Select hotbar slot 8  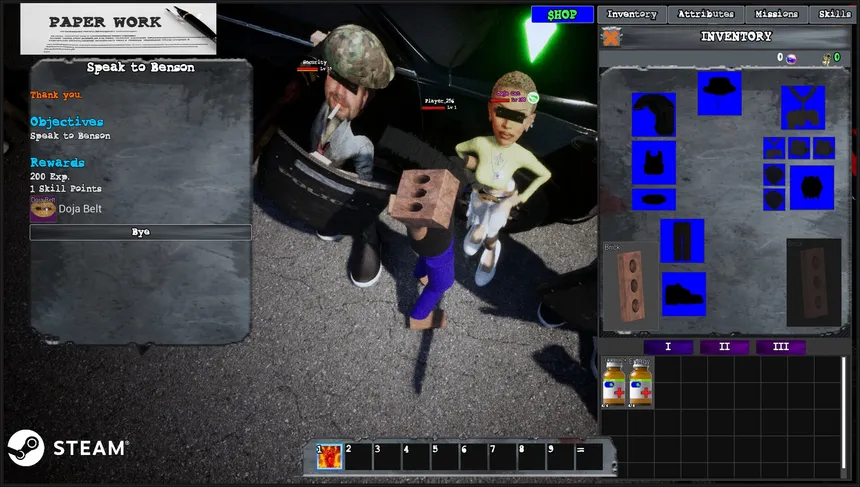click(x=531, y=457)
